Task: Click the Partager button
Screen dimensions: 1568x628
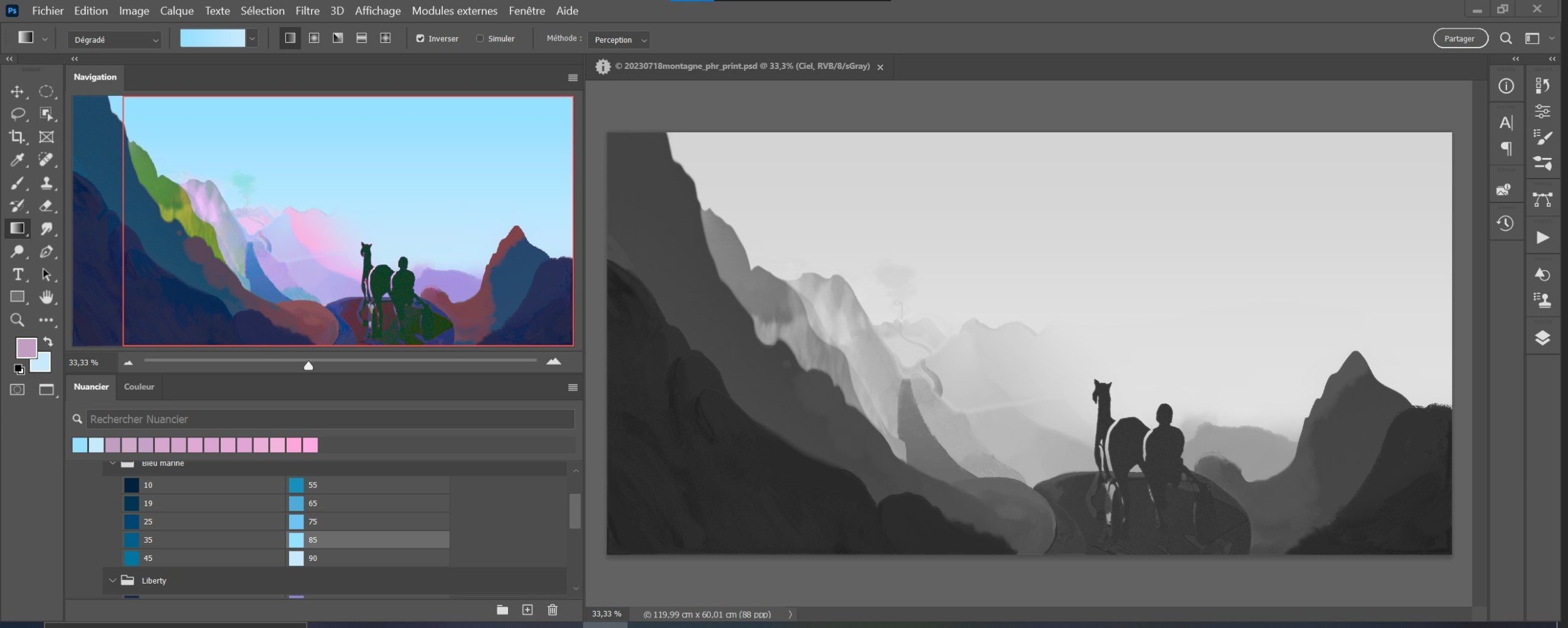Action: point(1459,39)
